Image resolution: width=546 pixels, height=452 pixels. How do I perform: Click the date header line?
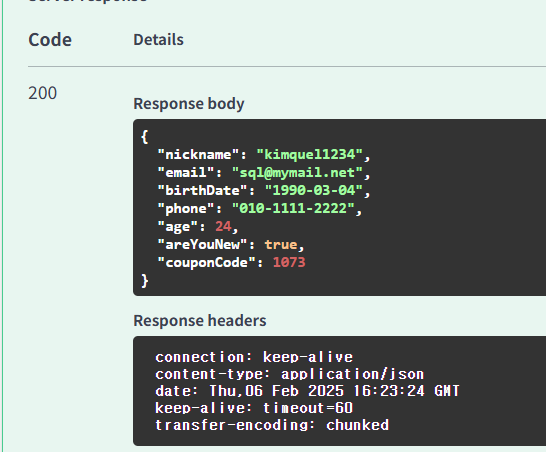point(307,391)
